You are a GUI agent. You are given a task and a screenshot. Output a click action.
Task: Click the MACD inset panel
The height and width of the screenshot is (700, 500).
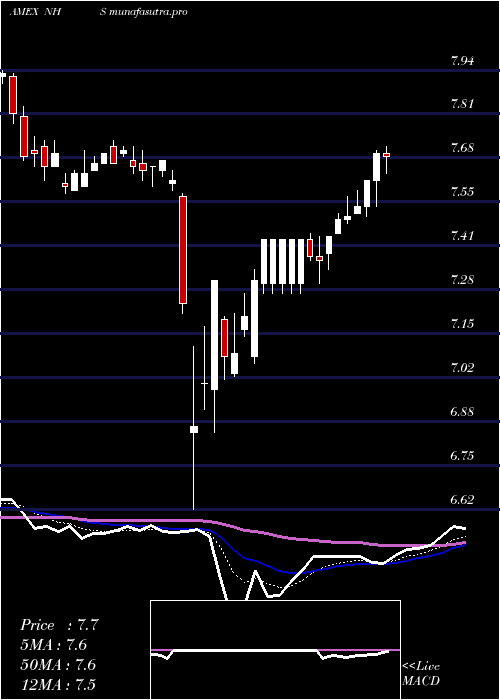click(x=275, y=650)
